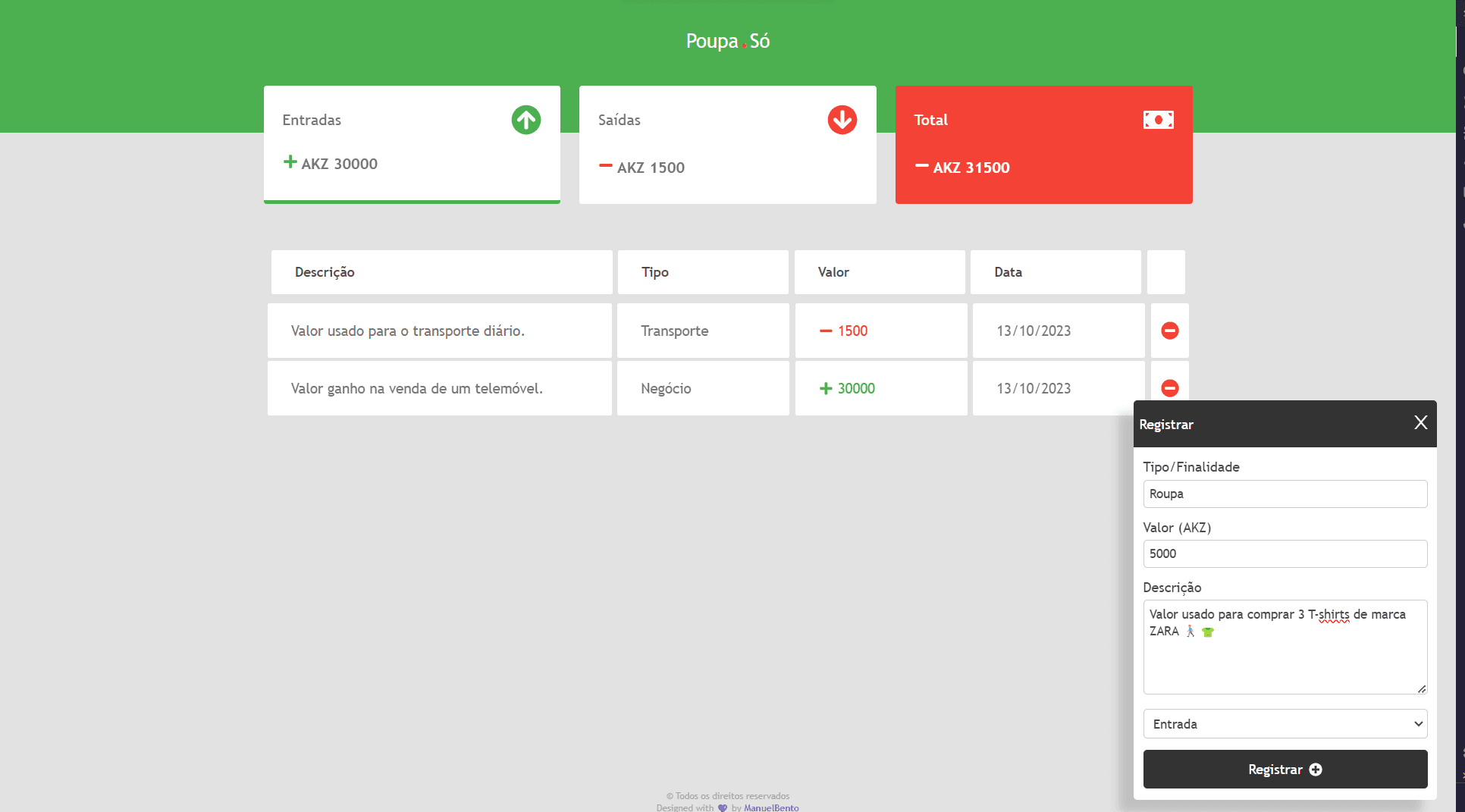Click the Transporte type cell

pos(703,331)
